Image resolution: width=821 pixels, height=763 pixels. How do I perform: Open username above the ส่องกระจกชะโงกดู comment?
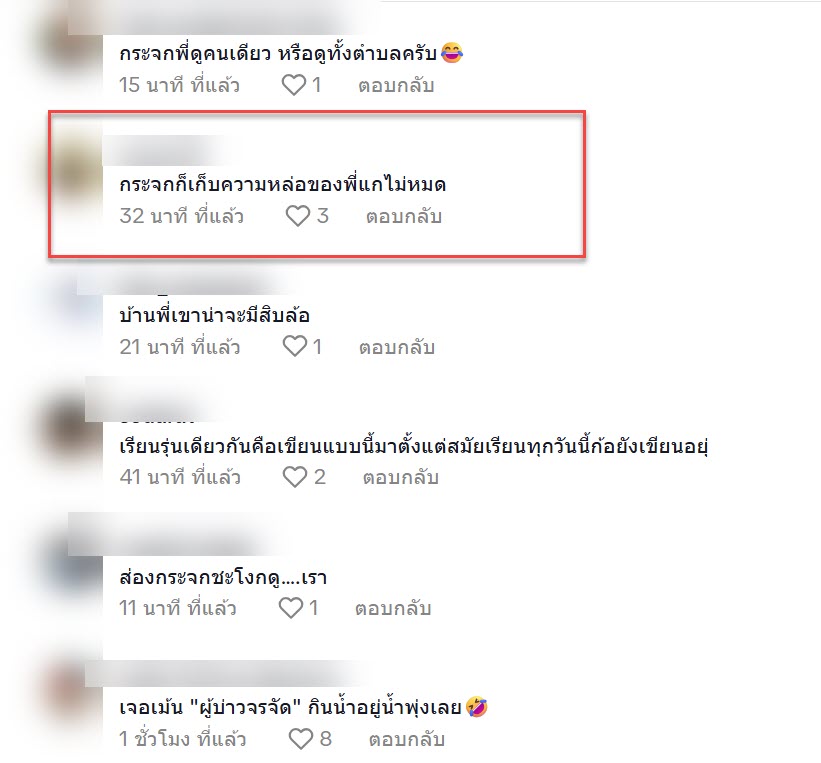170,534
